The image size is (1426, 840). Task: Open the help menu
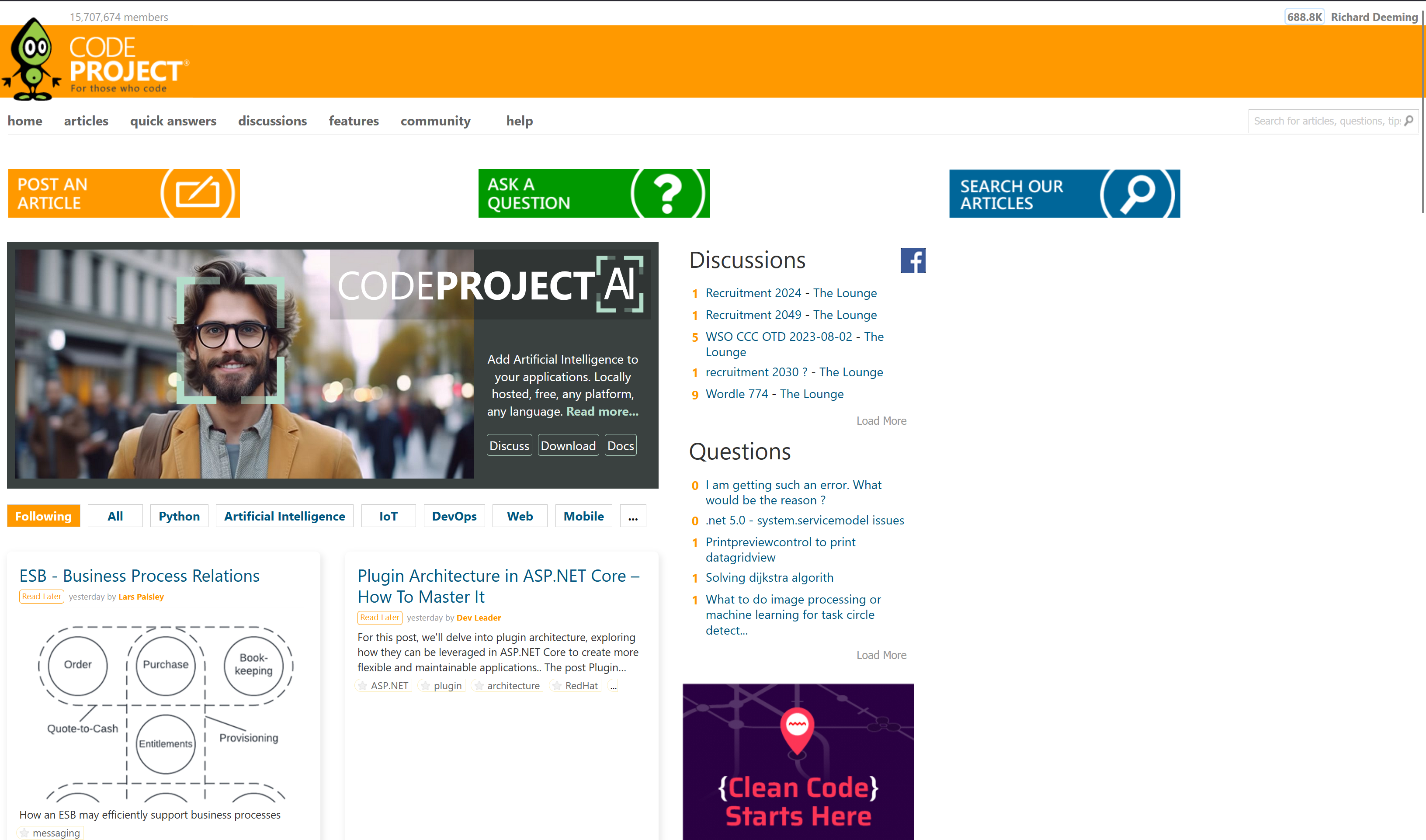(x=520, y=121)
